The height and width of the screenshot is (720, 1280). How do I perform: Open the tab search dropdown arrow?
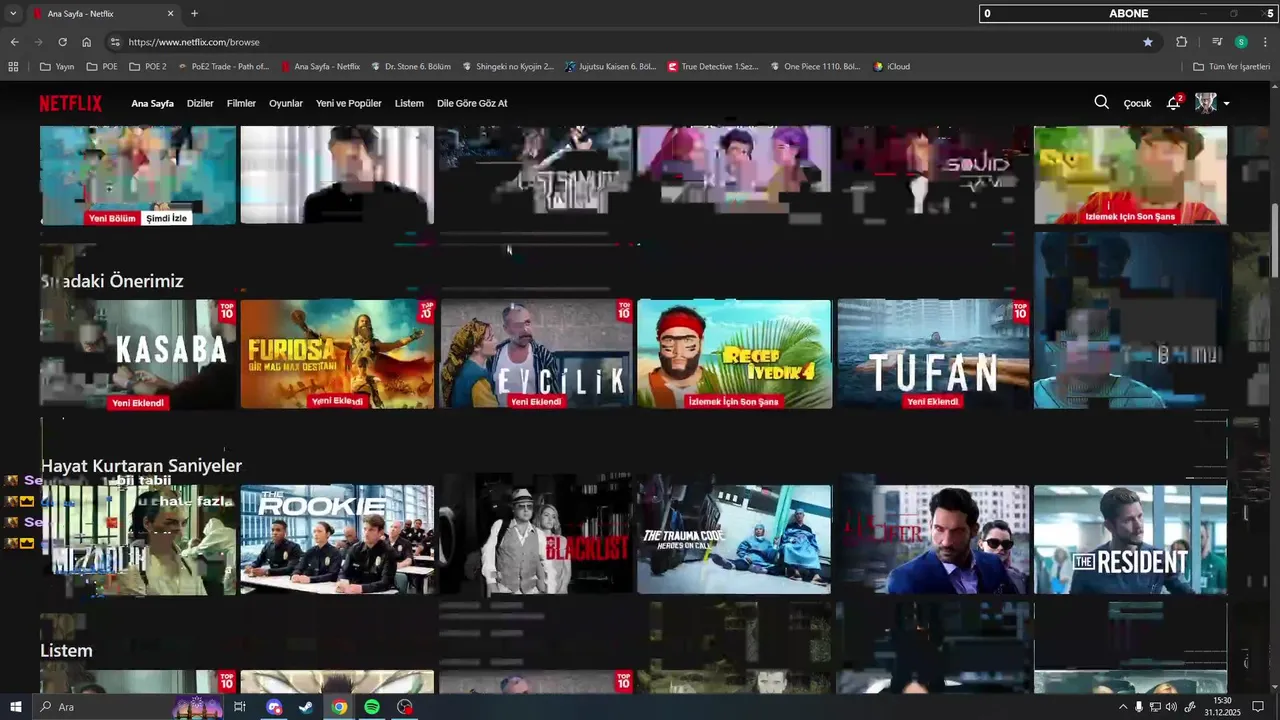click(13, 14)
